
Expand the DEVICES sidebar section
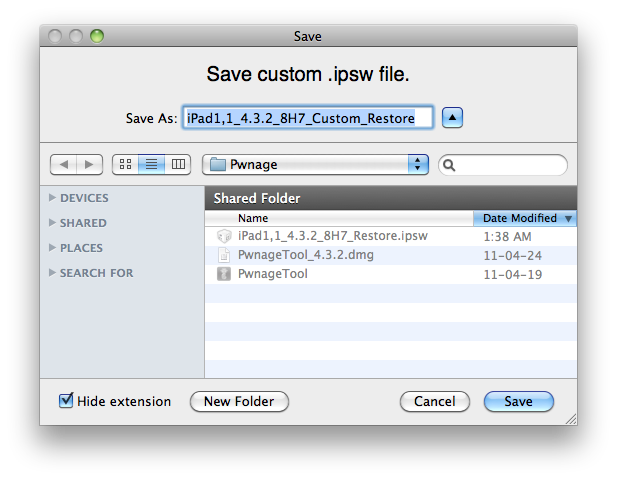click(x=53, y=198)
